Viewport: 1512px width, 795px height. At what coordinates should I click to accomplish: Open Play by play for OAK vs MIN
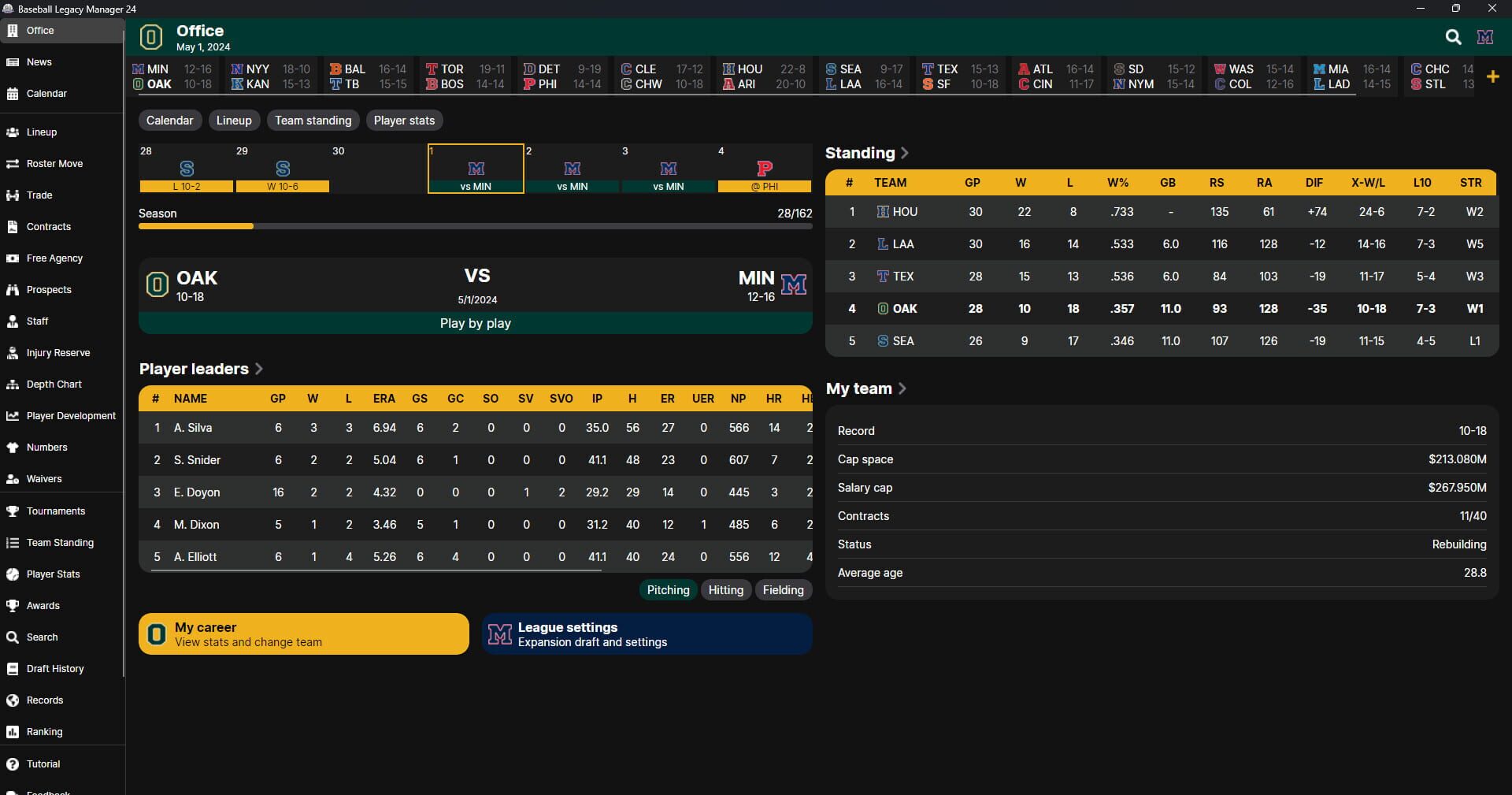point(475,323)
